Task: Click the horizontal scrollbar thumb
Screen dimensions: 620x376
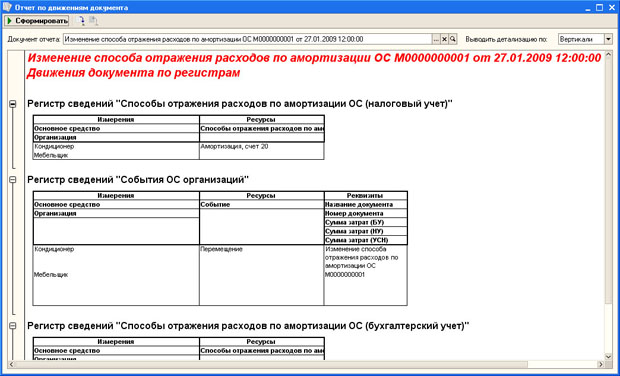Action: point(272,364)
